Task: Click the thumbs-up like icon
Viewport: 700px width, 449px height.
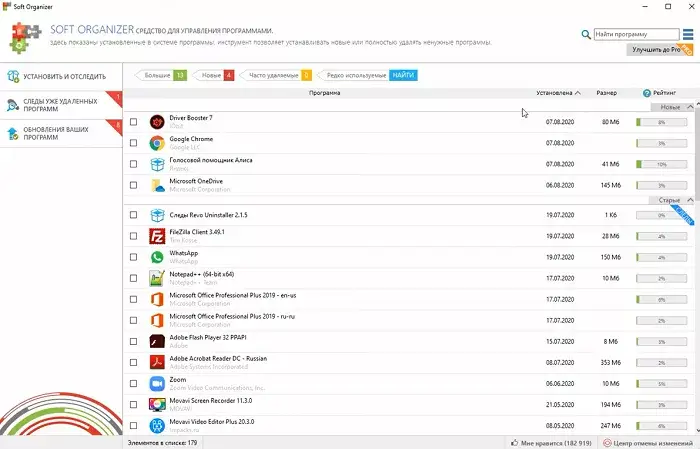Action: click(515, 443)
